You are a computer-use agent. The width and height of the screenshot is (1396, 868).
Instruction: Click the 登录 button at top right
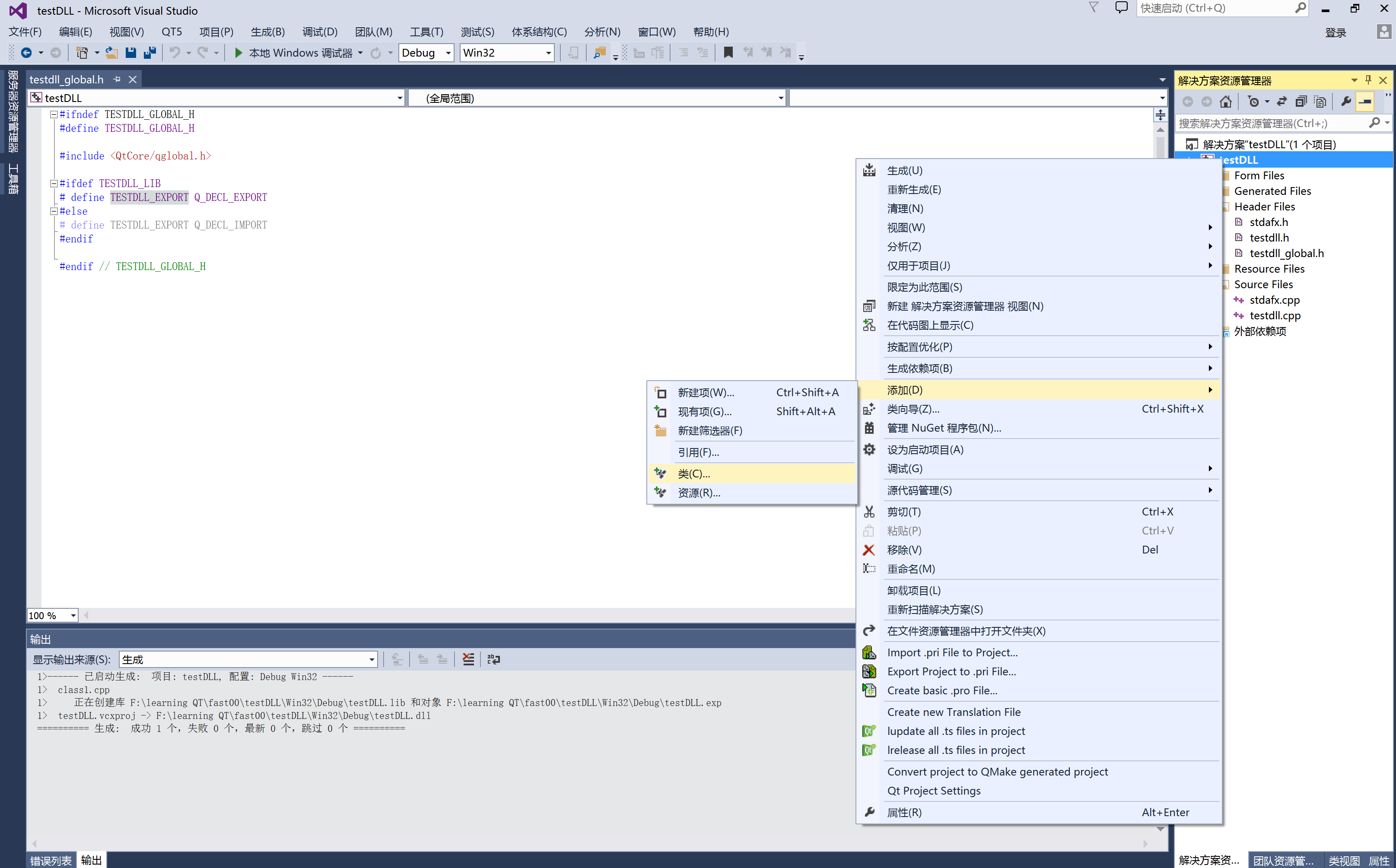tap(1336, 33)
